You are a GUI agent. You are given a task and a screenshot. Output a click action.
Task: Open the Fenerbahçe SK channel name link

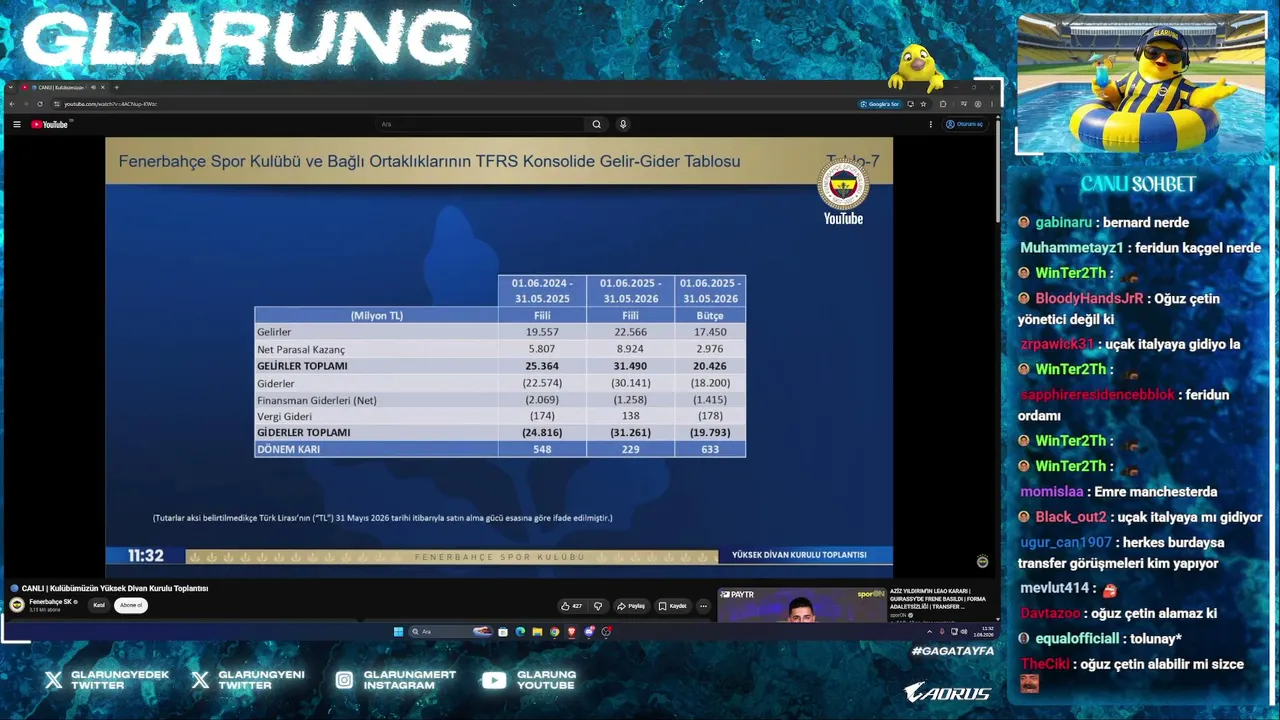pos(50,602)
